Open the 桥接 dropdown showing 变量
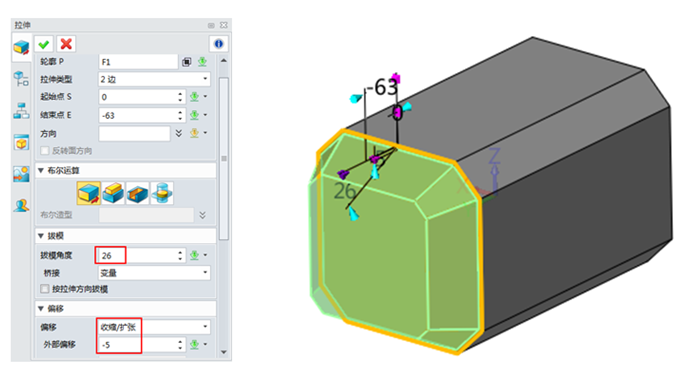The image size is (683, 375). (x=155, y=273)
